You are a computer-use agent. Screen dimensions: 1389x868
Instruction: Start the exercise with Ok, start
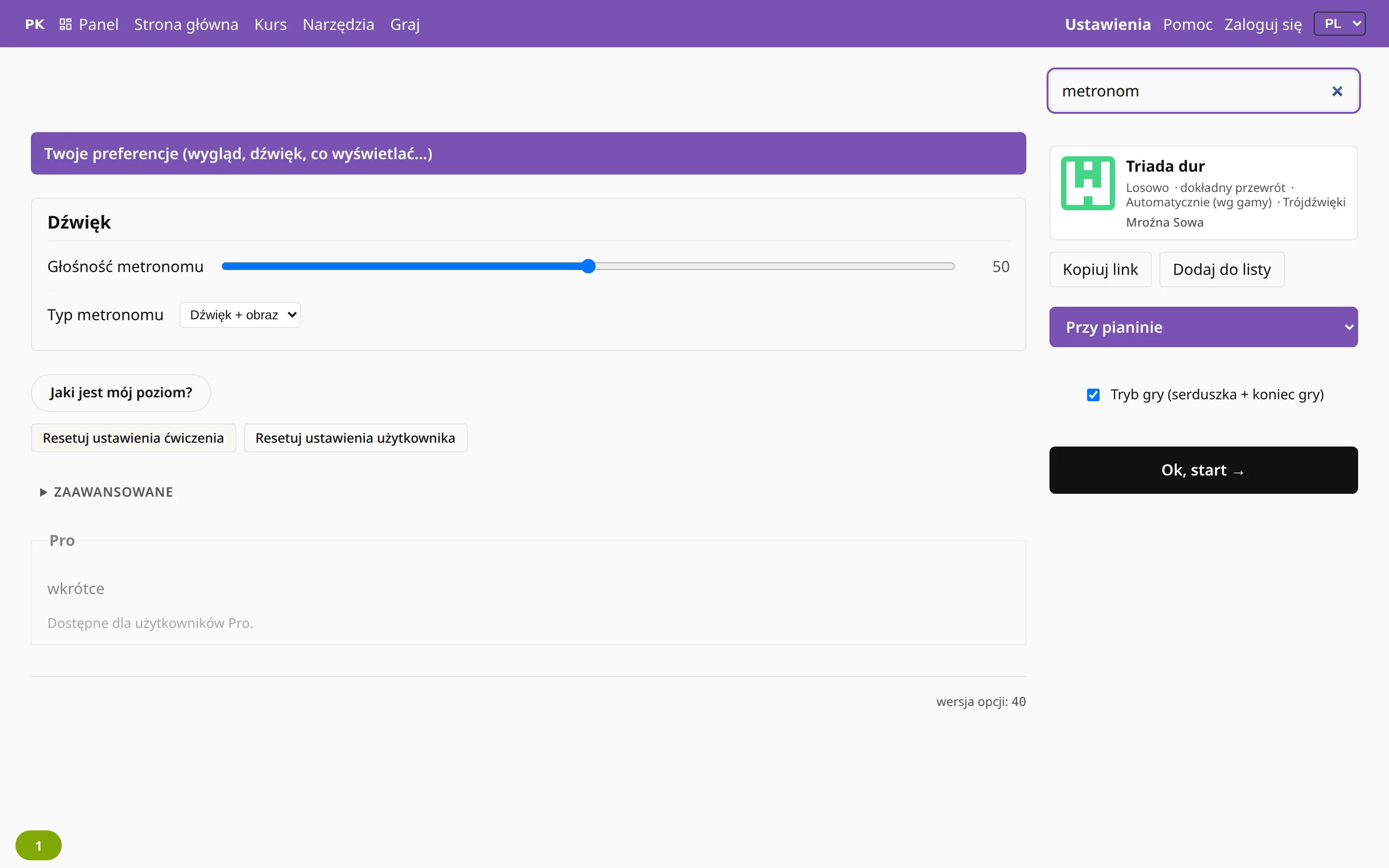coord(1203,470)
